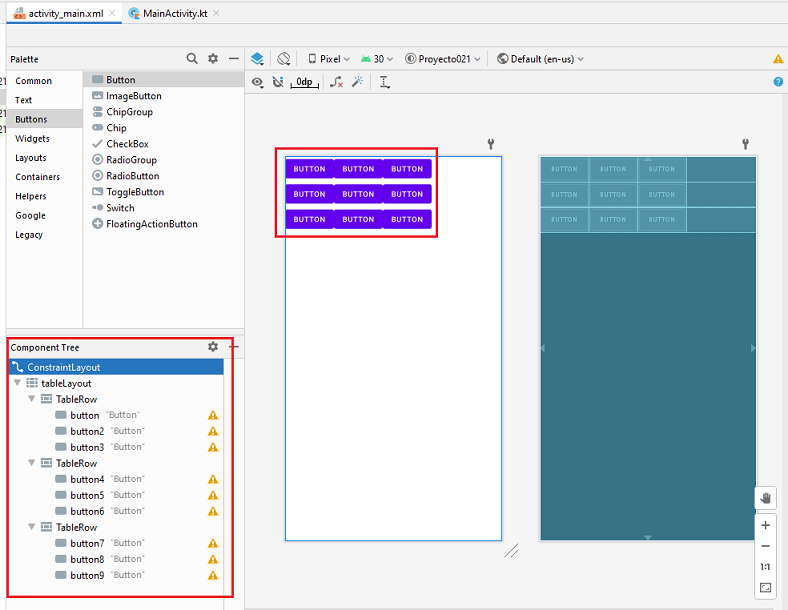788x610 pixels.
Task: Open Default (en-us) locale dropdown
Action: click(540, 59)
